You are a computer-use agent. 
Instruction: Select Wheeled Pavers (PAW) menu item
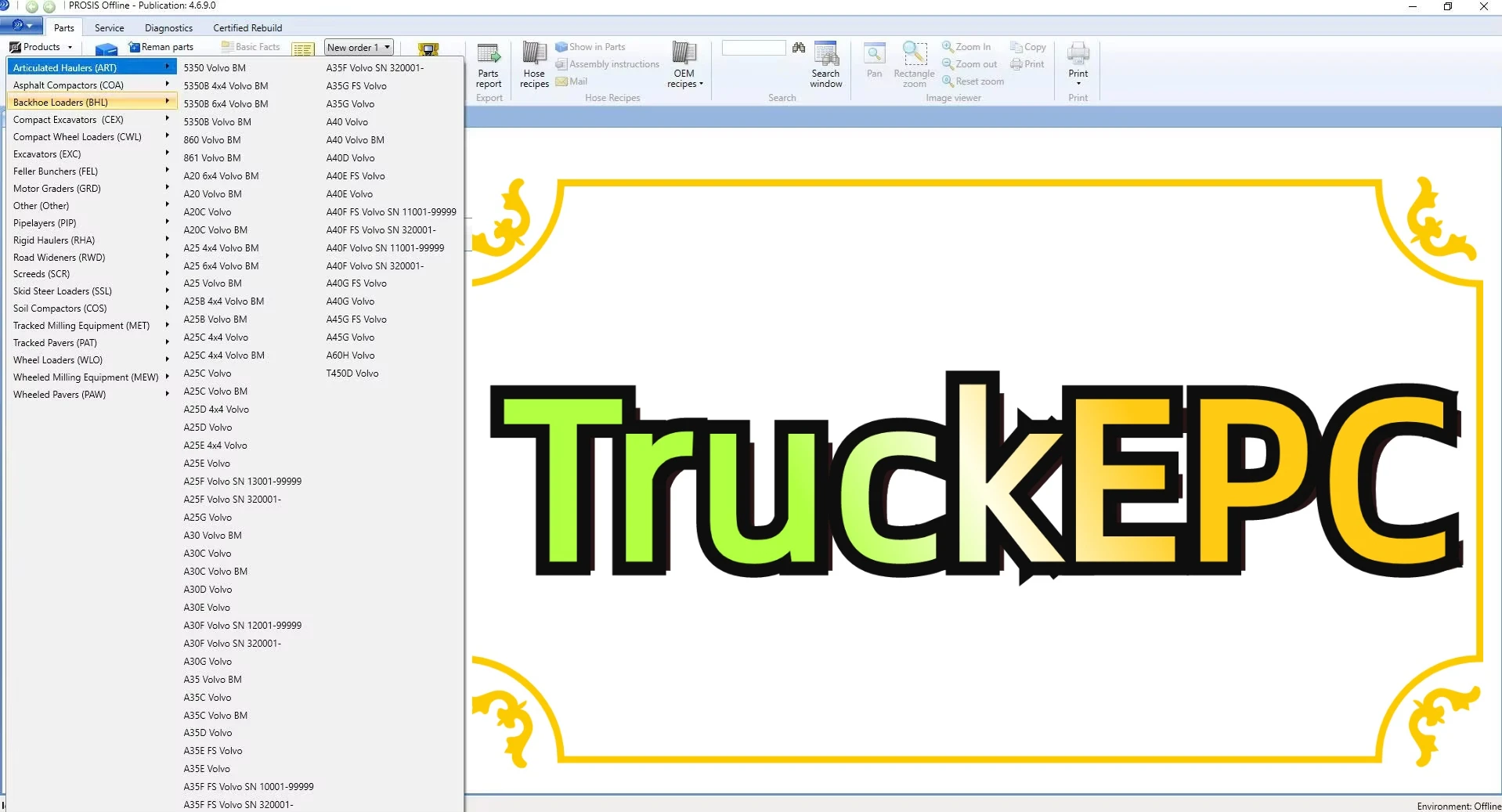pyautogui.click(x=92, y=394)
